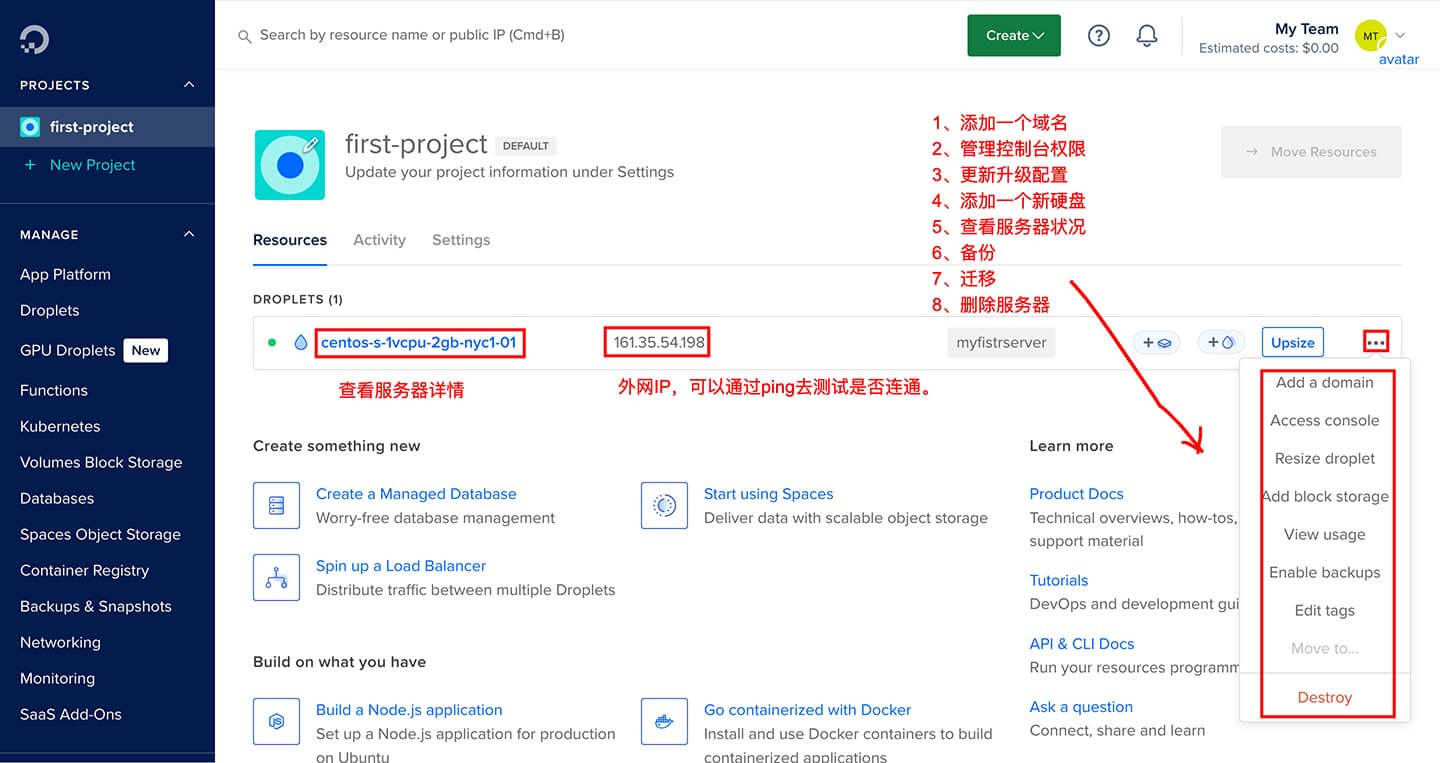Open Functions in the sidebar

coord(54,390)
